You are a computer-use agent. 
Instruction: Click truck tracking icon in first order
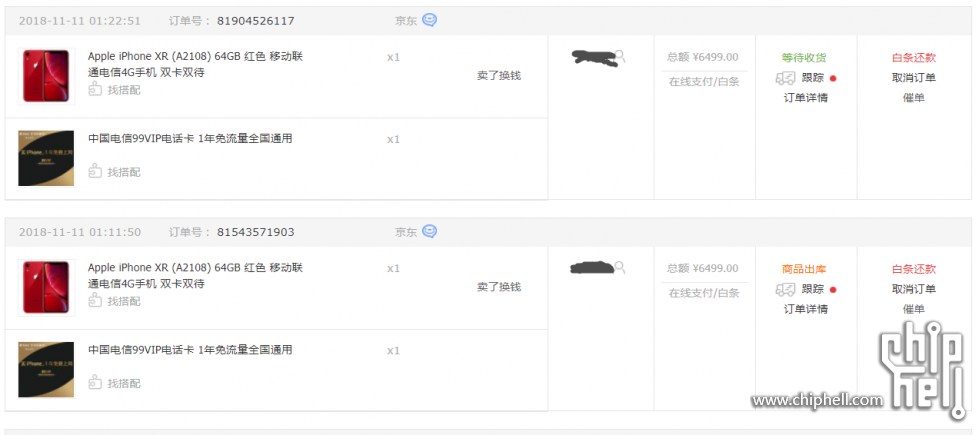785,78
